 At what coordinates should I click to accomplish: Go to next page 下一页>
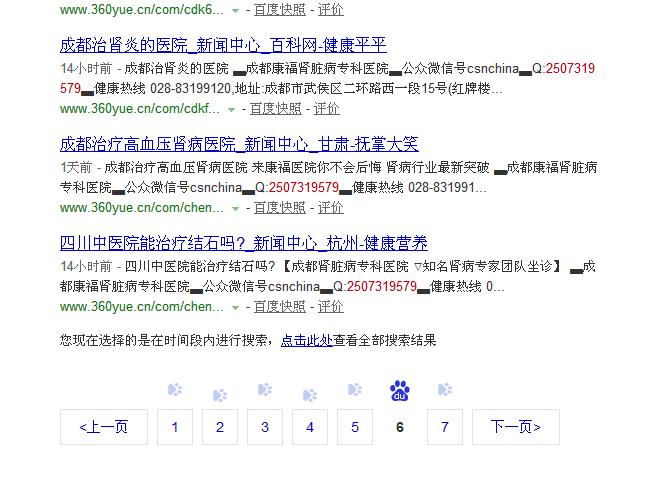[x=516, y=427]
